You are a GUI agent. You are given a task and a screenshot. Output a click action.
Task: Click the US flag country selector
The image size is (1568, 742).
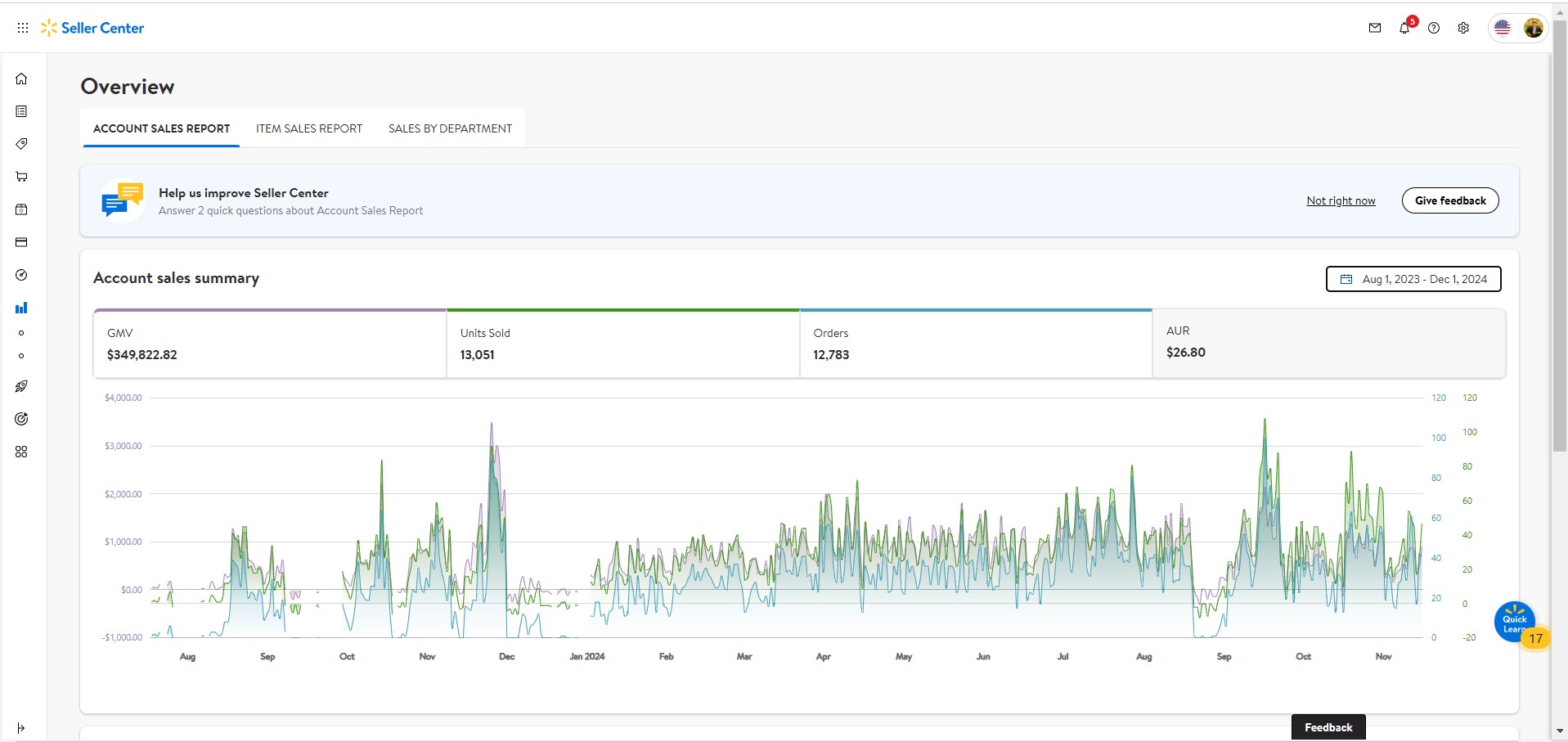[x=1503, y=28]
